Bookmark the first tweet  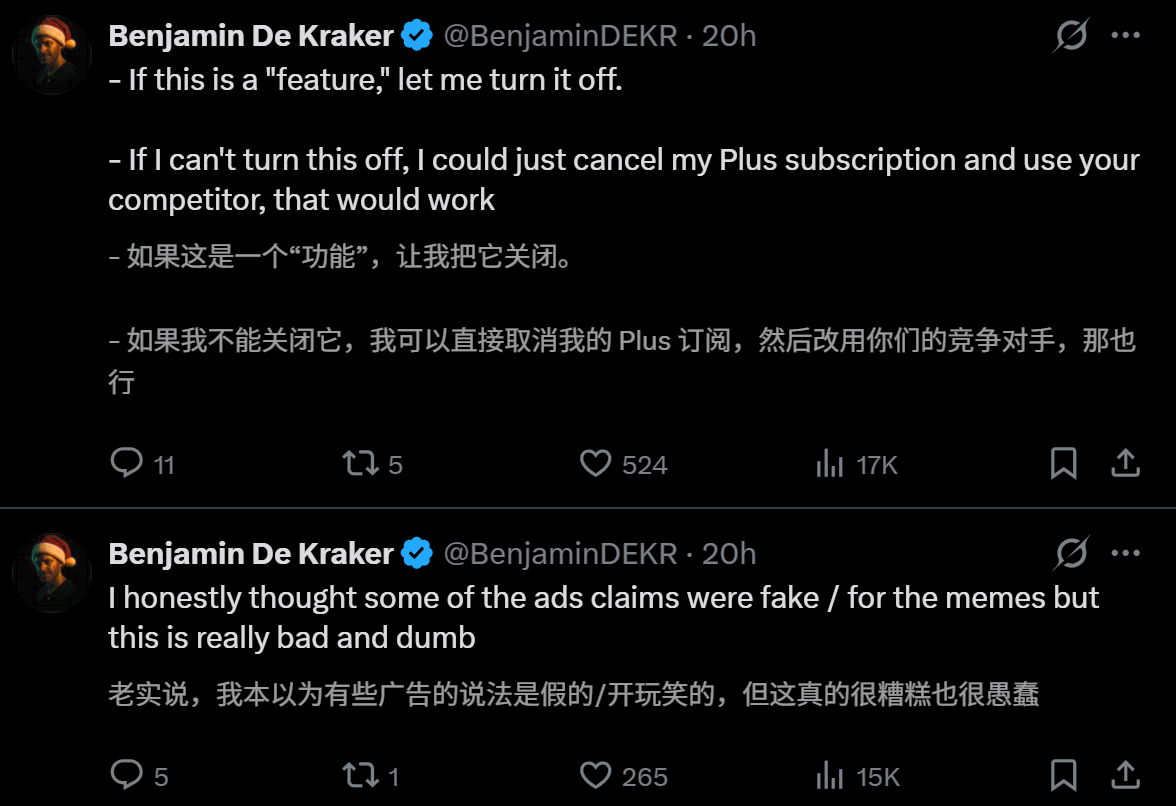1063,464
